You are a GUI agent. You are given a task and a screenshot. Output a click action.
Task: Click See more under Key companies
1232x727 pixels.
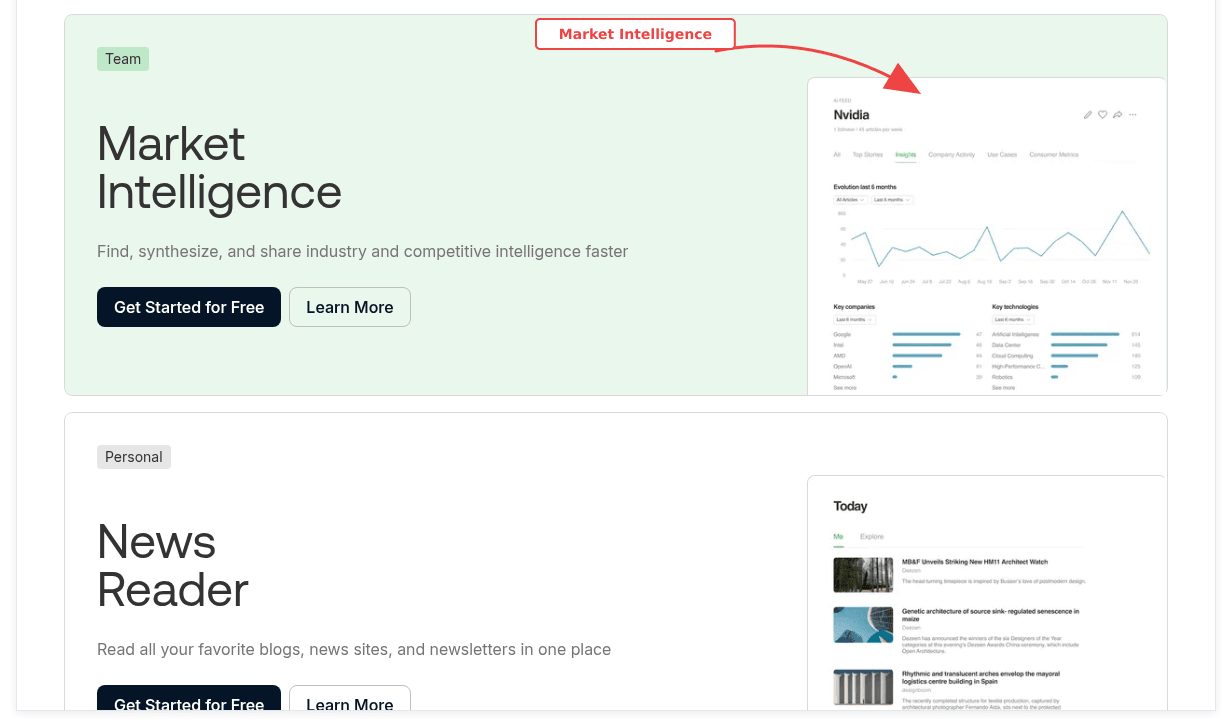pyautogui.click(x=846, y=388)
